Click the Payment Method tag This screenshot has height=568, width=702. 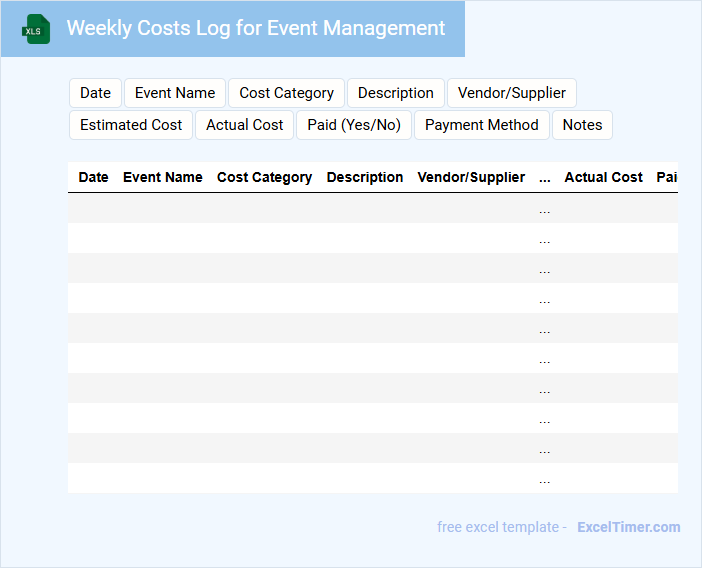coord(482,125)
